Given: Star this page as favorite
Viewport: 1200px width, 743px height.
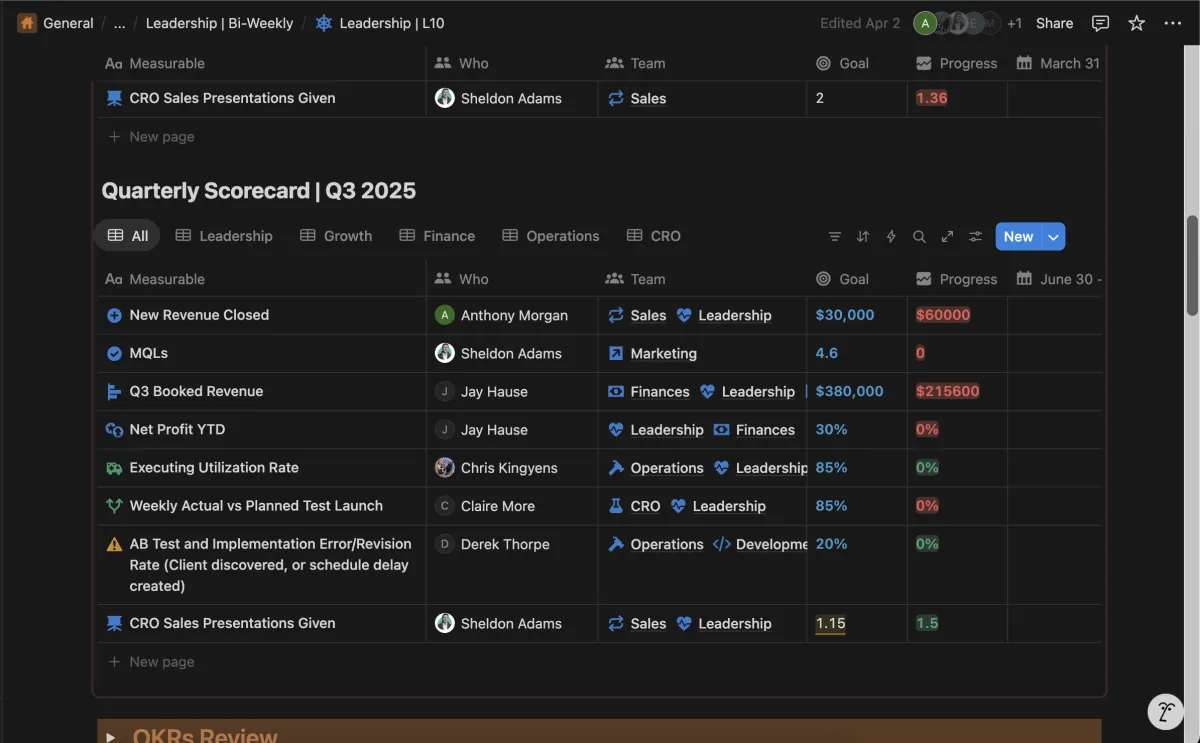Looking at the screenshot, I should [x=1137, y=23].
